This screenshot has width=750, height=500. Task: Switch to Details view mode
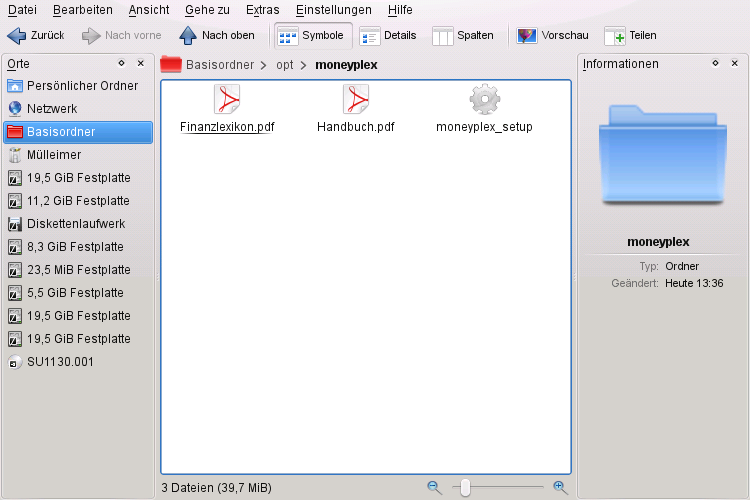point(388,35)
